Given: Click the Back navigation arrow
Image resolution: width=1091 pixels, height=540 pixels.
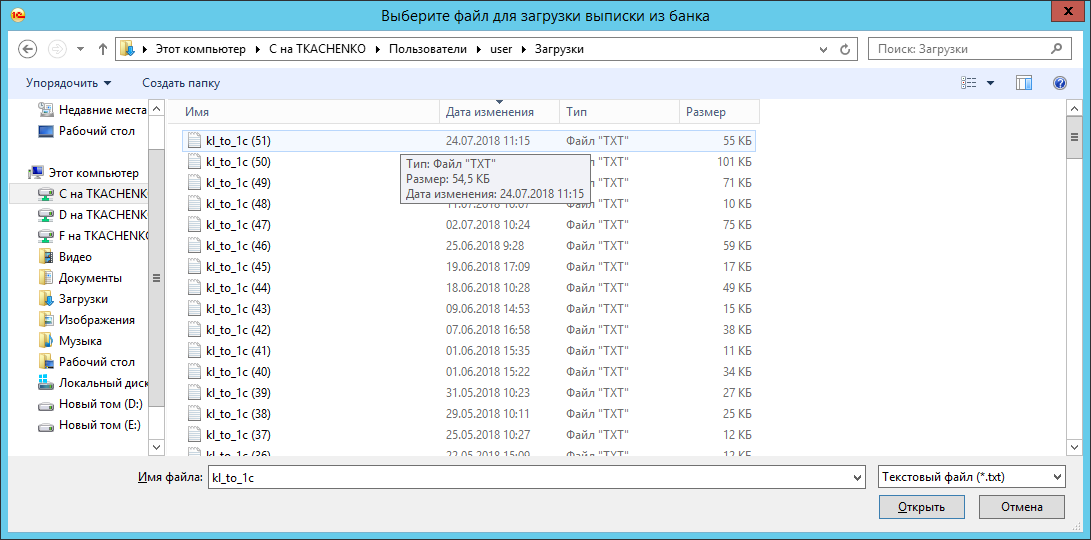Looking at the screenshot, I should [28, 49].
